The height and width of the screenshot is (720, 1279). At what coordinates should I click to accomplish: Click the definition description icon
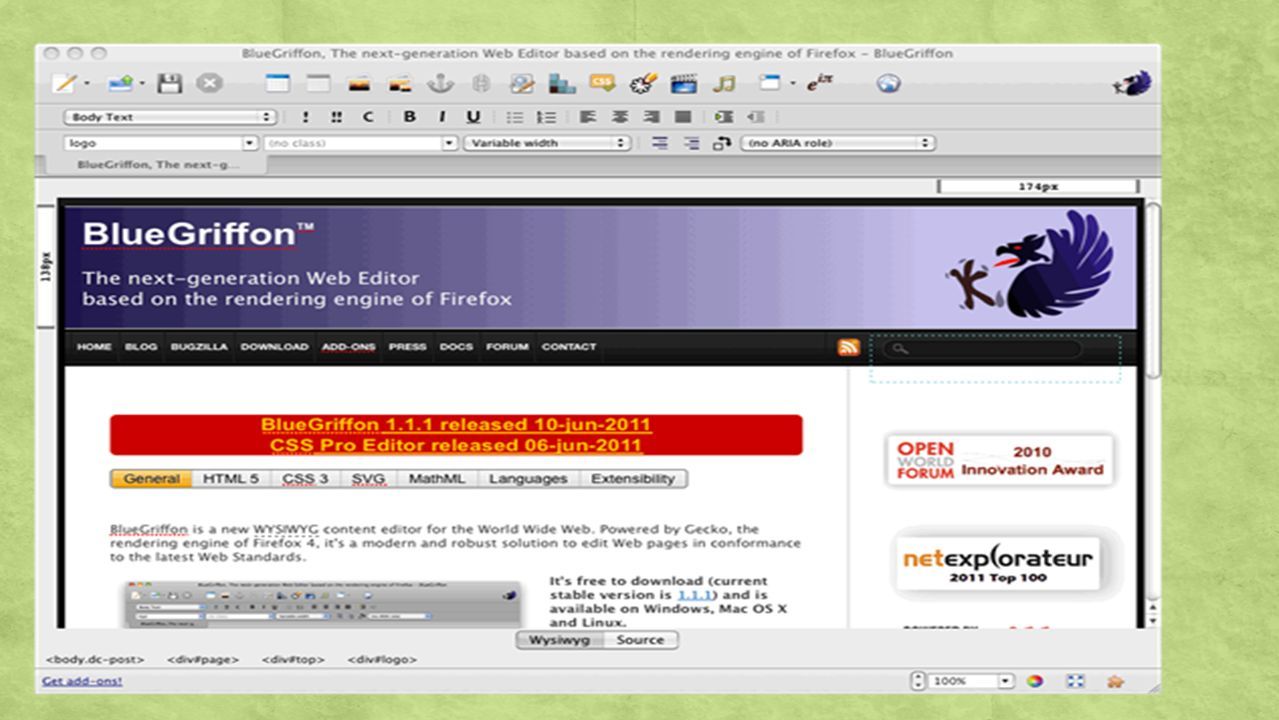[691, 143]
